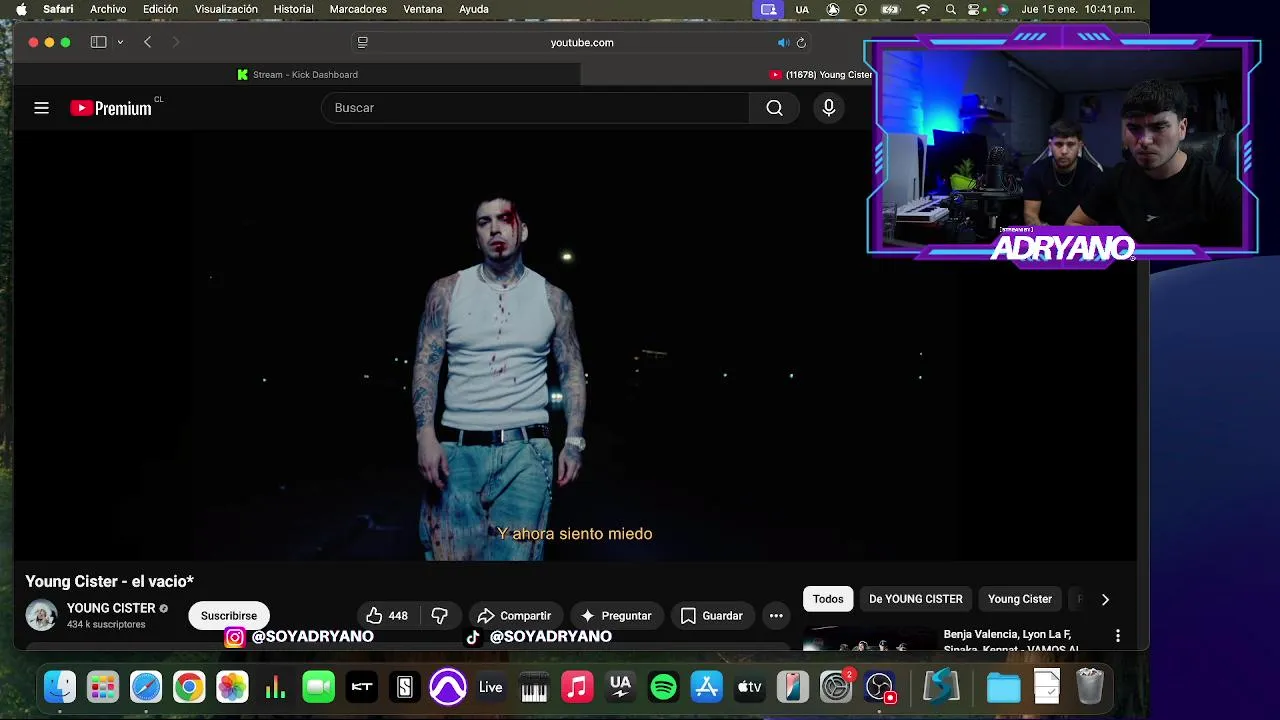Open the Trash in the Dock
Viewport: 1280px width, 720px height.
pos(1090,687)
